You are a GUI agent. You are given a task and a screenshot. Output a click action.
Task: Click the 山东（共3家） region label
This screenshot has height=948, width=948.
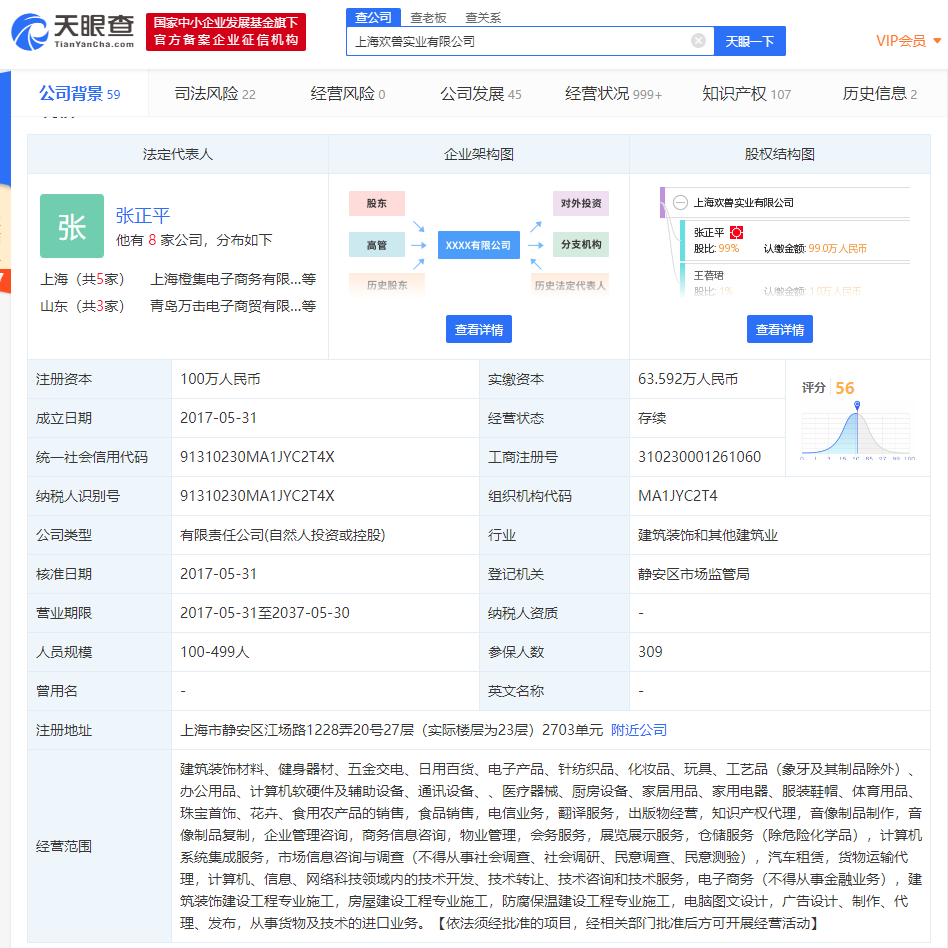82,306
